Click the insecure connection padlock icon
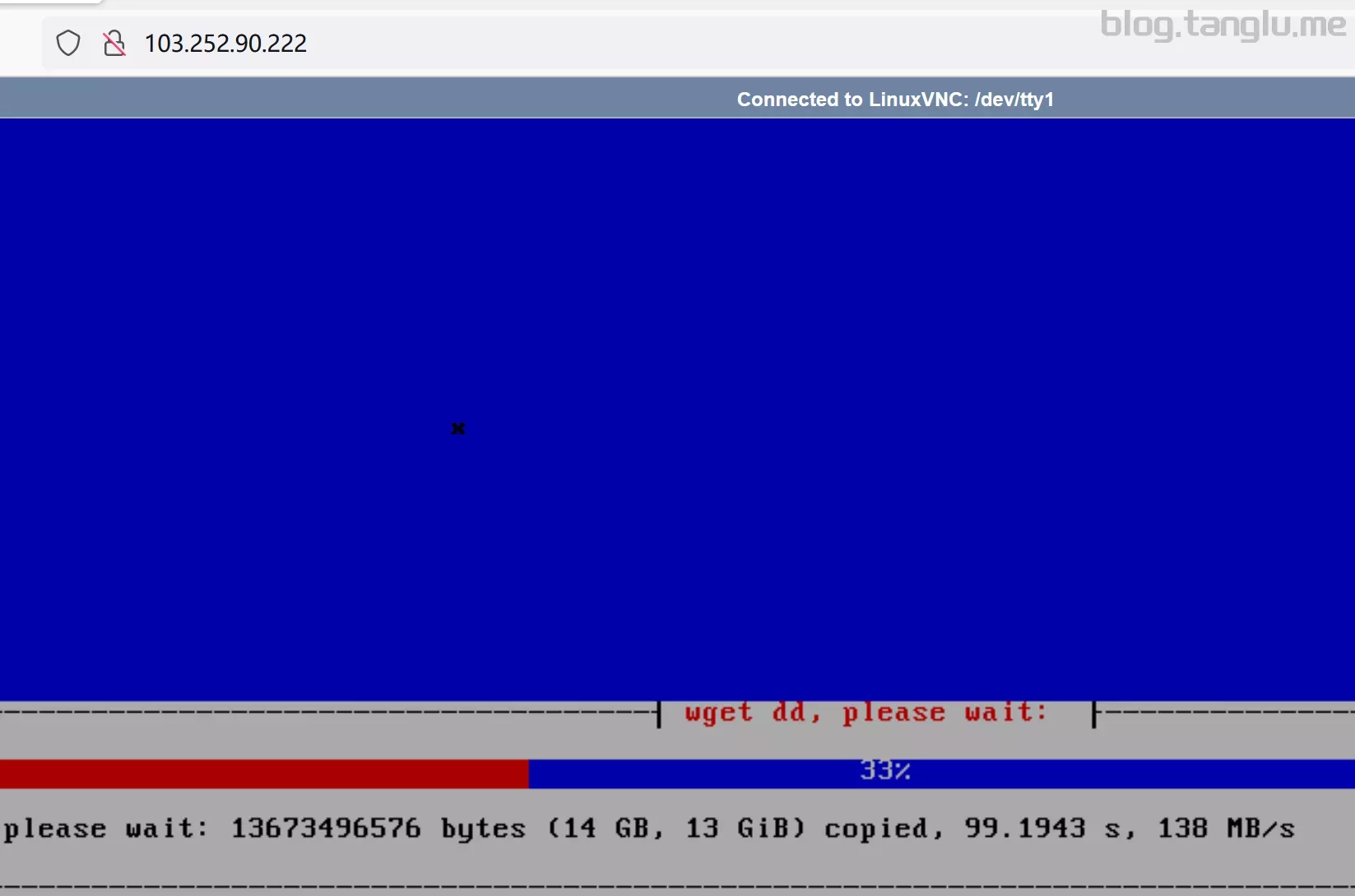This screenshot has height=896, width=1355. click(x=114, y=43)
